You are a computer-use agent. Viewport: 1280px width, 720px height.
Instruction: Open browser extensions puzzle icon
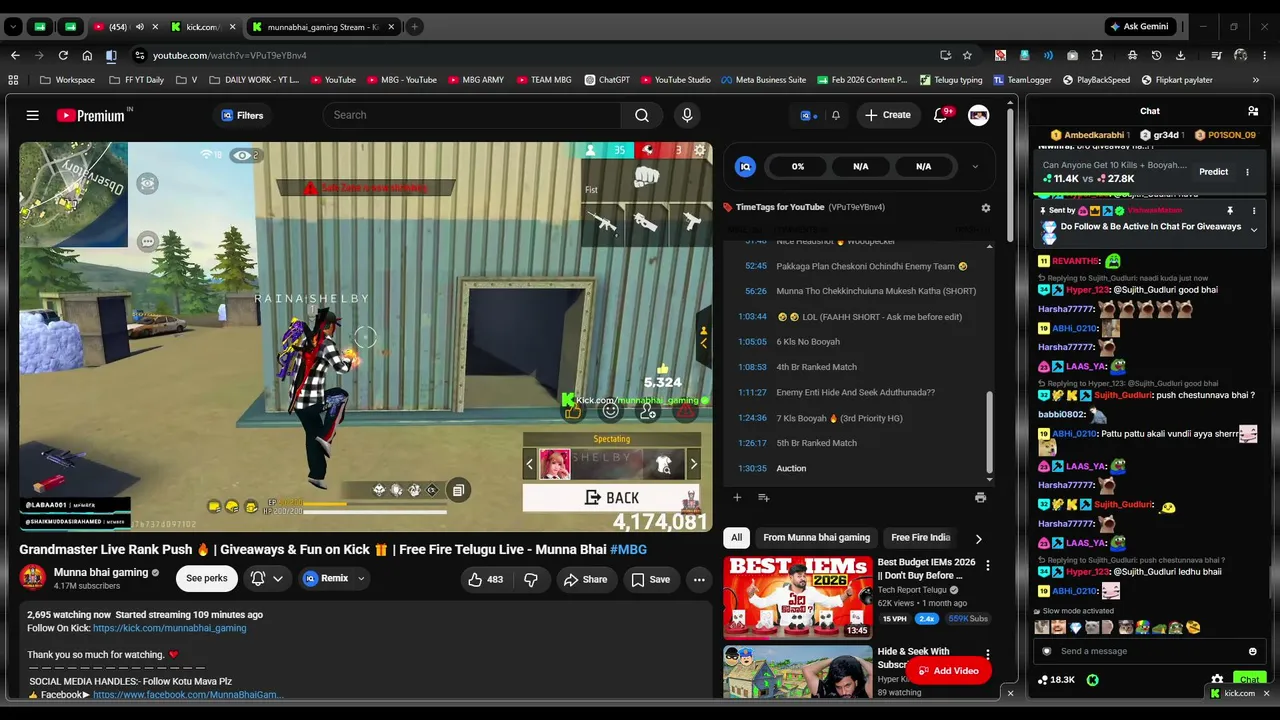[1097, 55]
